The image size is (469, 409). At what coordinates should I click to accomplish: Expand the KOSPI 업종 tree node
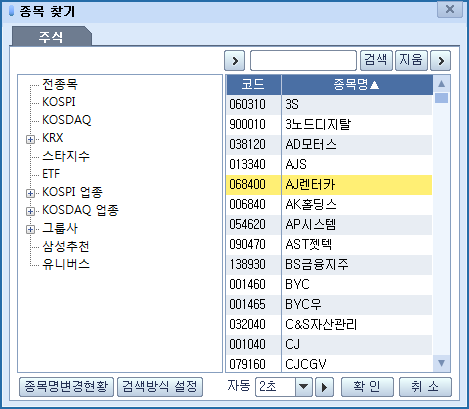pyautogui.click(x=30, y=193)
